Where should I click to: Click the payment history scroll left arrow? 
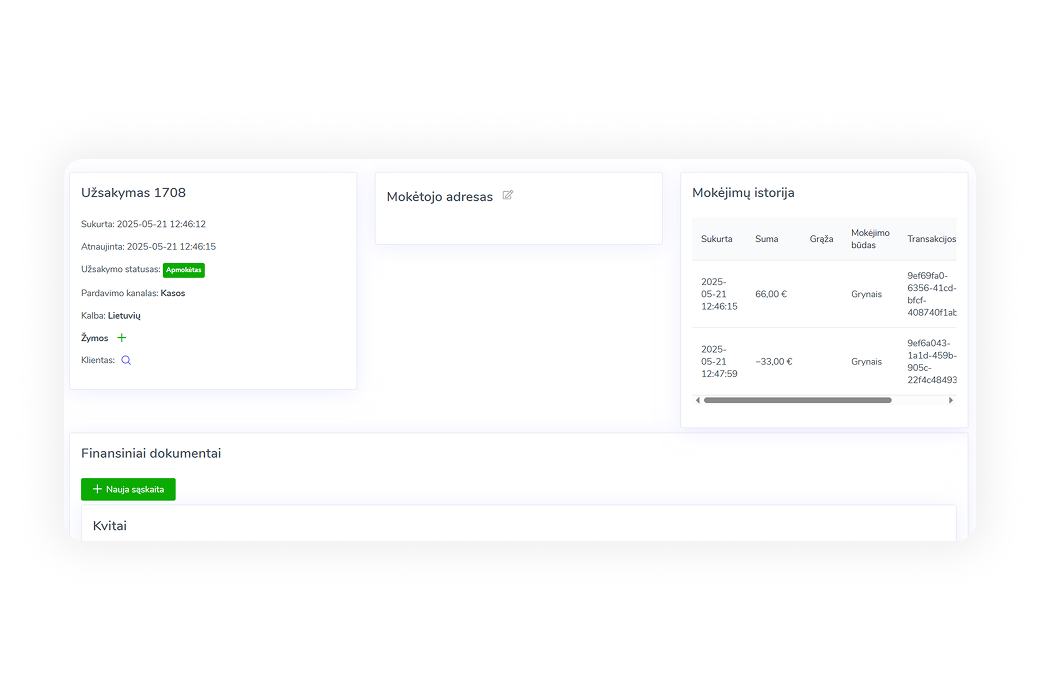698,400
